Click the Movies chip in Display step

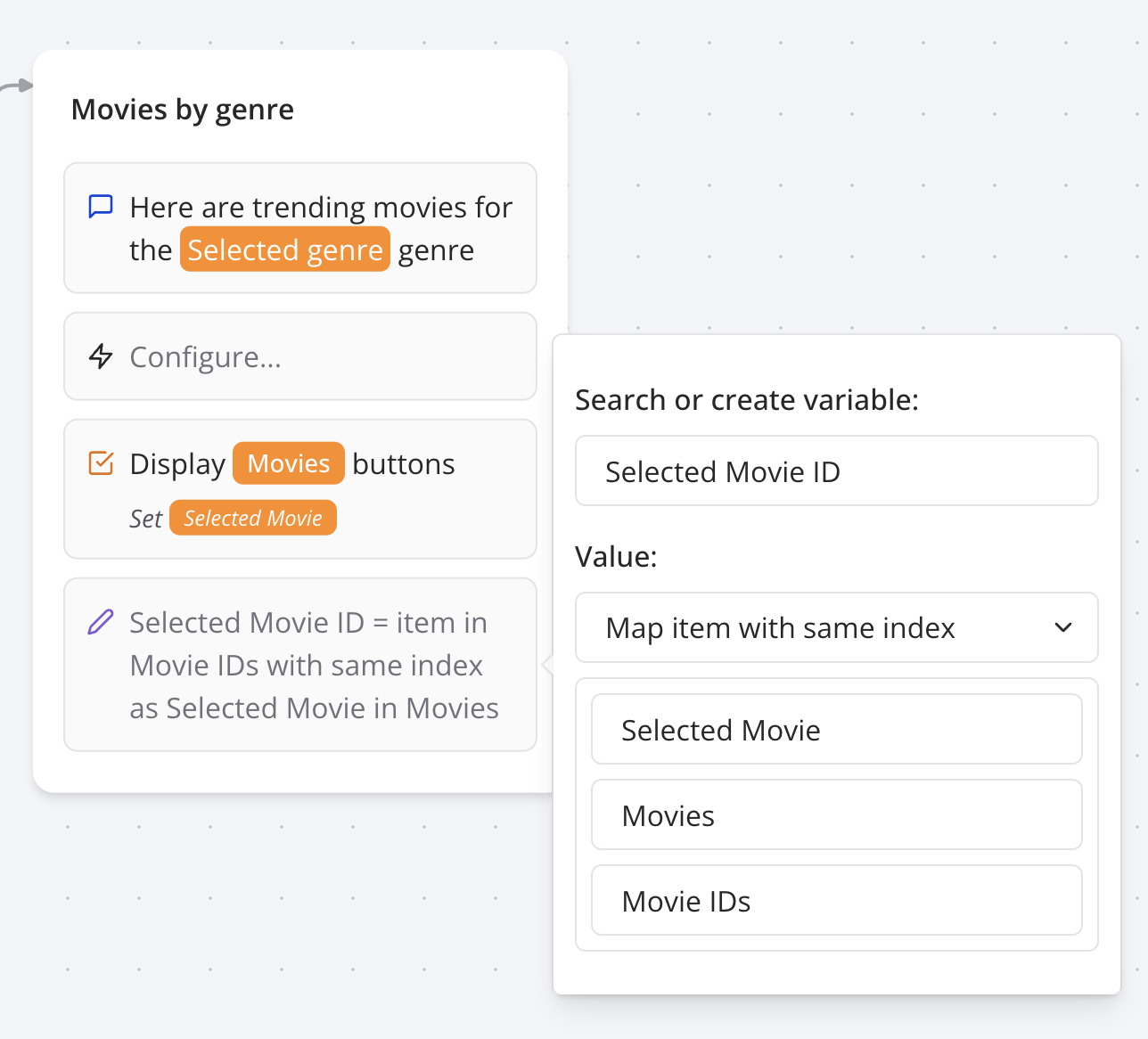pyautogui.click(x=288, y=462)
